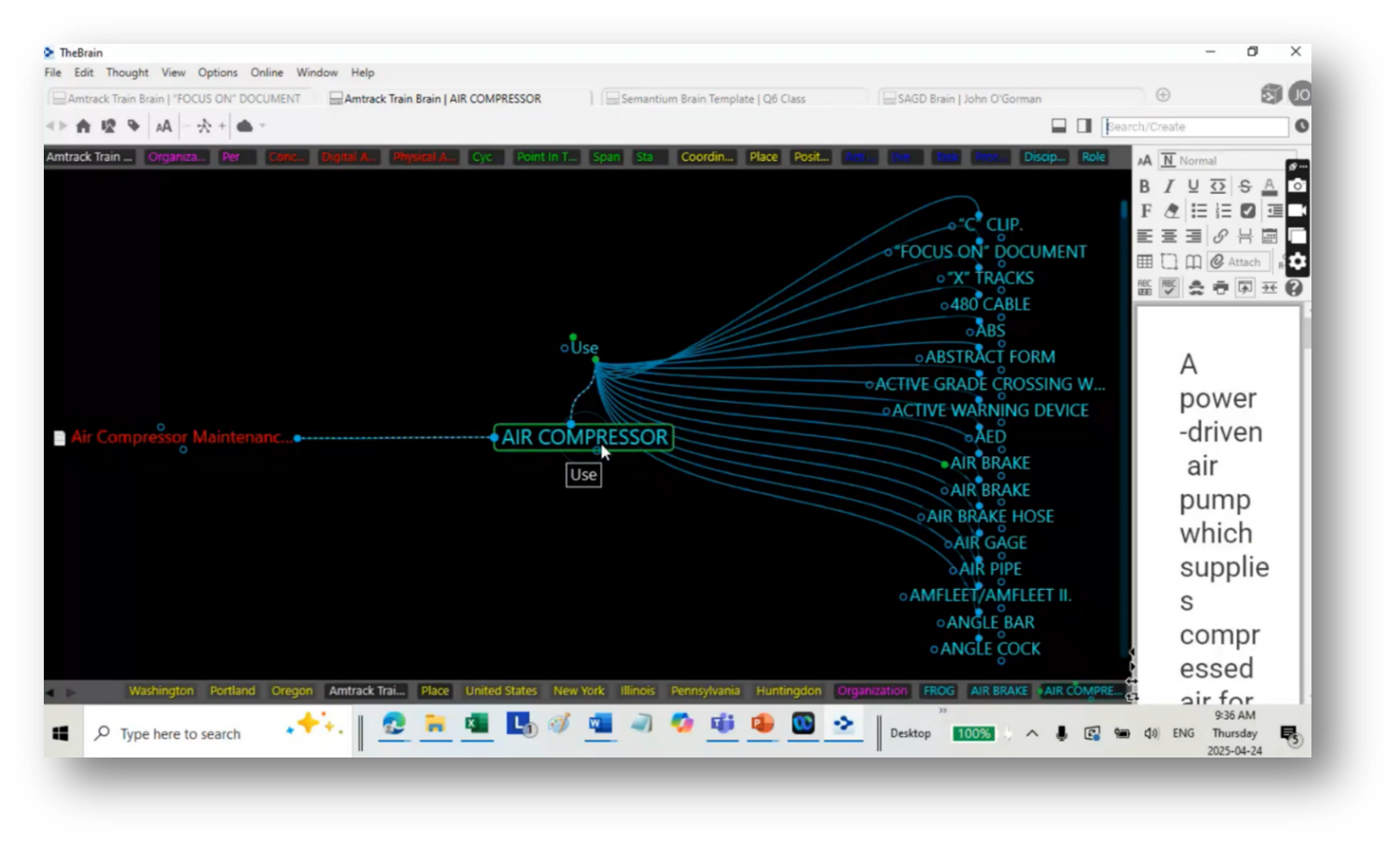Open the Use parent thought

[x=584, y=348]
